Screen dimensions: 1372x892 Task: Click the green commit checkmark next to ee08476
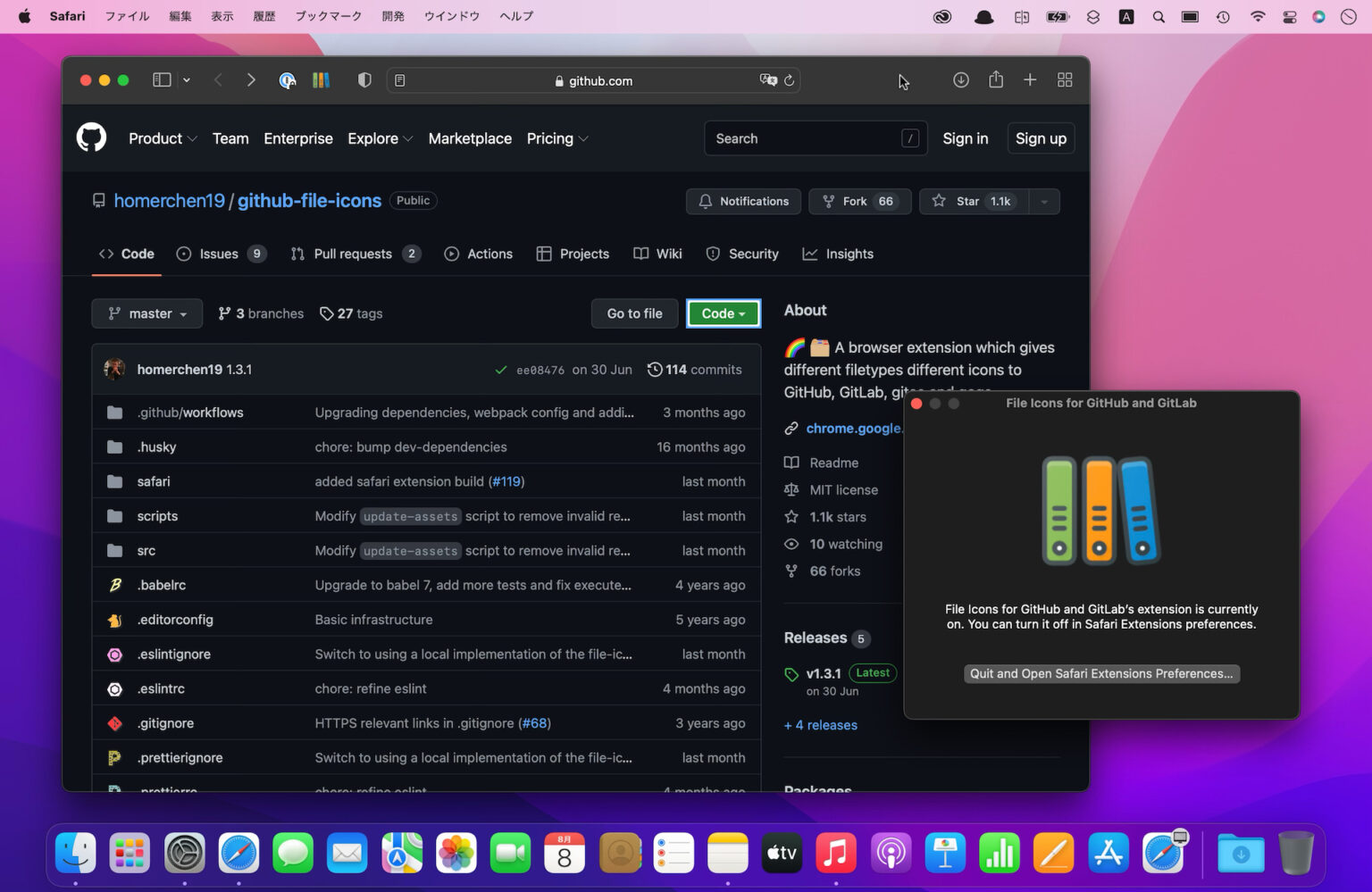pyautogui.click(x=500, y=369)
